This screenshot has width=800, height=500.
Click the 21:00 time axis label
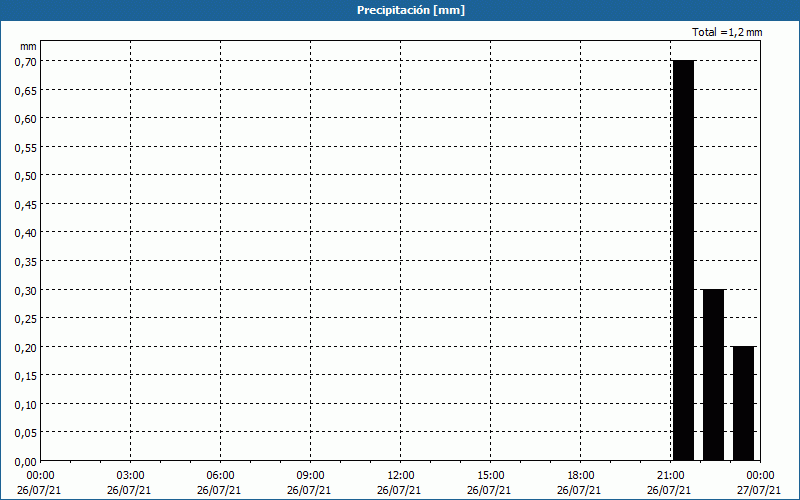[x=670, y=475]
